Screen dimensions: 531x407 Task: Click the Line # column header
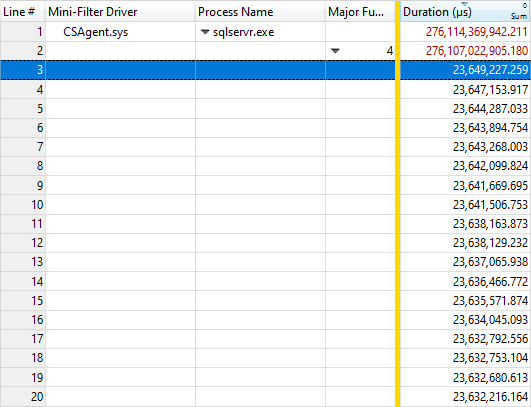(x=19, y=12)
